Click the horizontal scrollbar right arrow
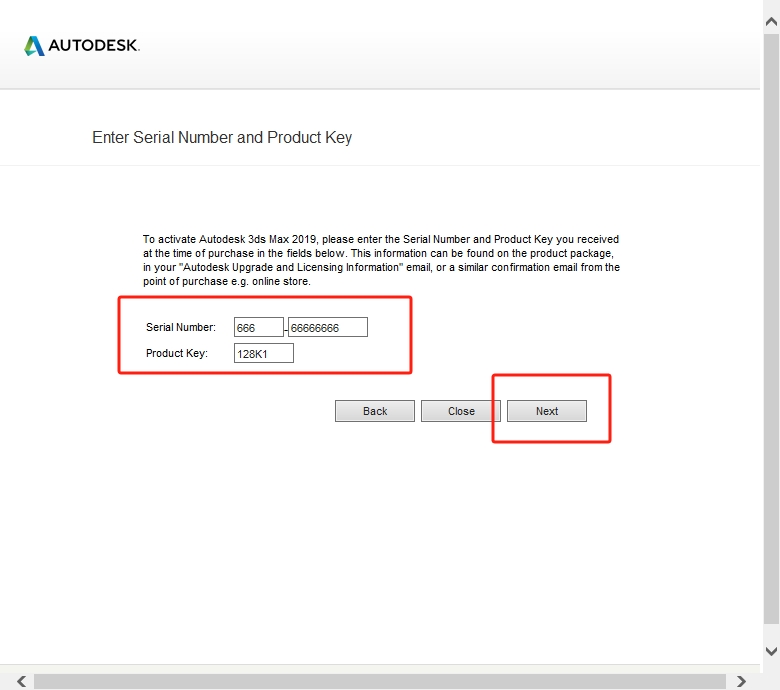 click(x=741, y=681)
